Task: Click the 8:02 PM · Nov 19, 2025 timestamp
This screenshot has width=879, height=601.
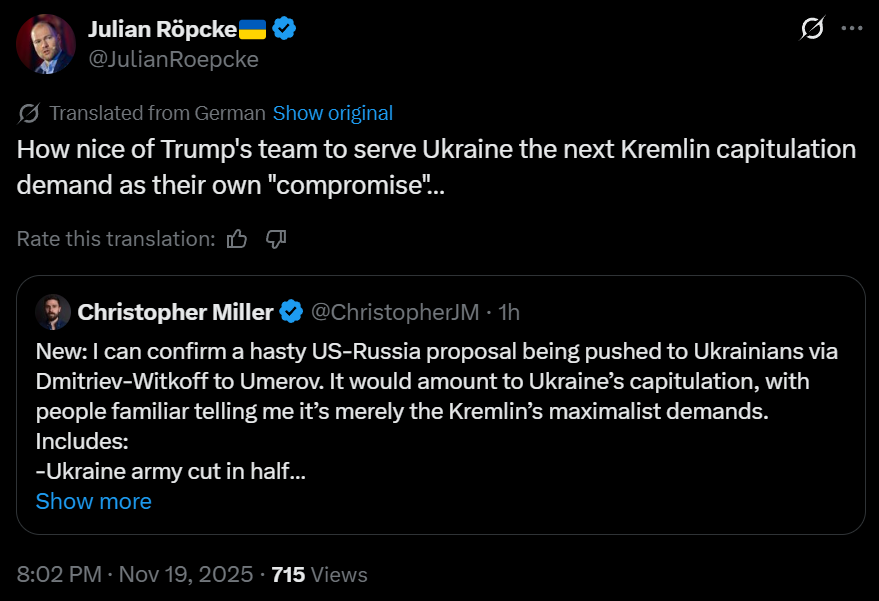Action: point(135,575)
